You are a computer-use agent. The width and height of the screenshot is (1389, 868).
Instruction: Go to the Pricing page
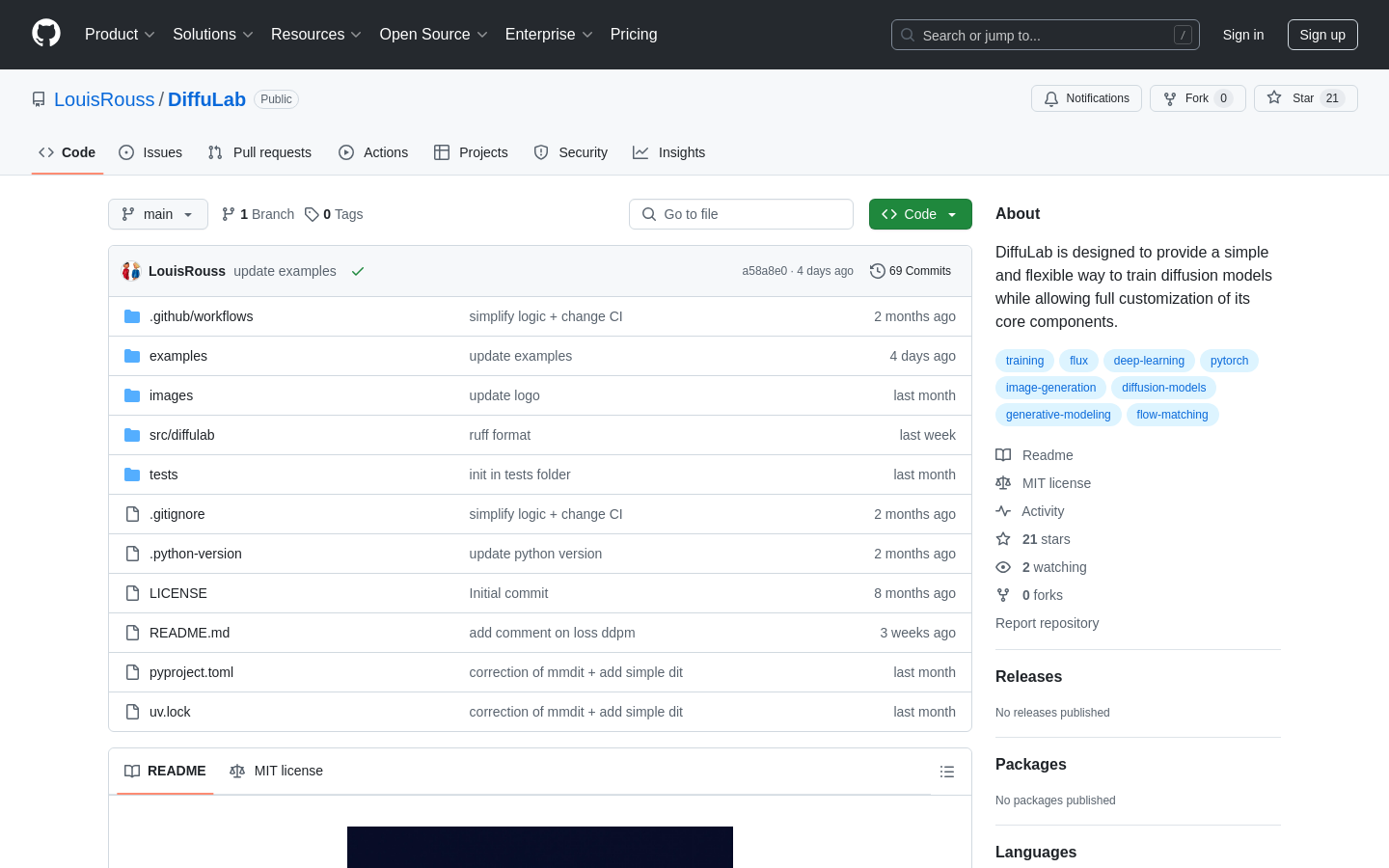pos(634,35)
